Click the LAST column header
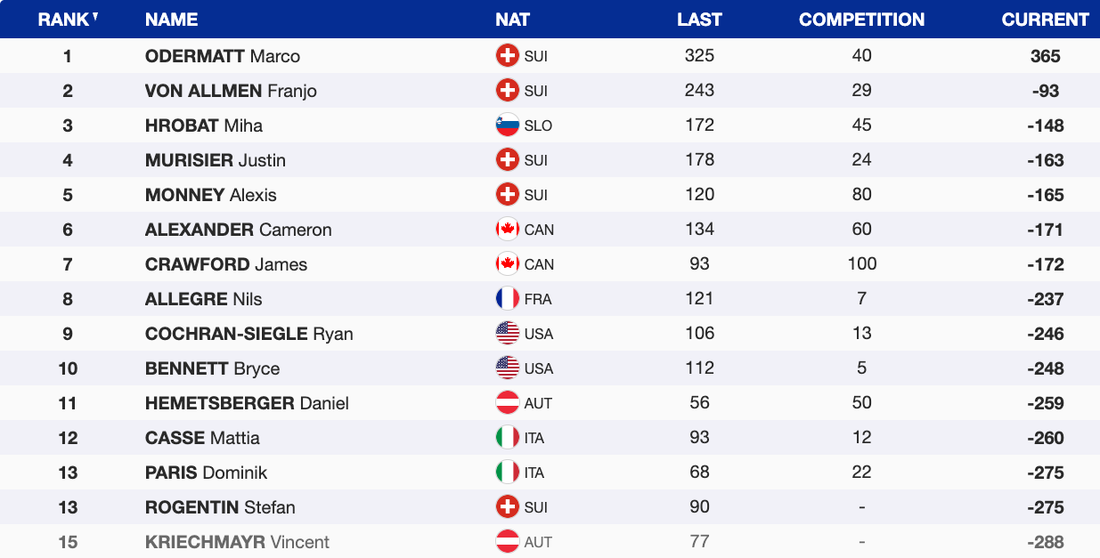This screenshot has height=558, width=1100. [699, 19]
